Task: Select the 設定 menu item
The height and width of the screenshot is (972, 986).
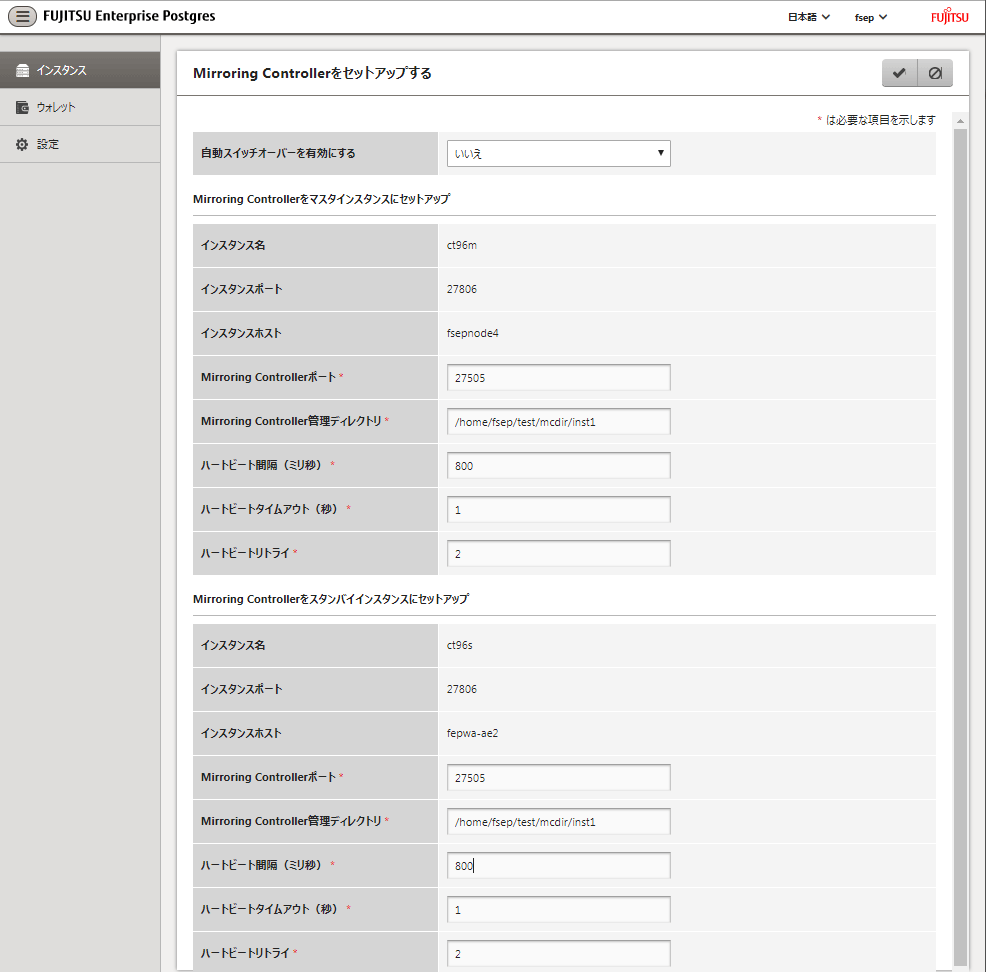Action: [80, 145]
